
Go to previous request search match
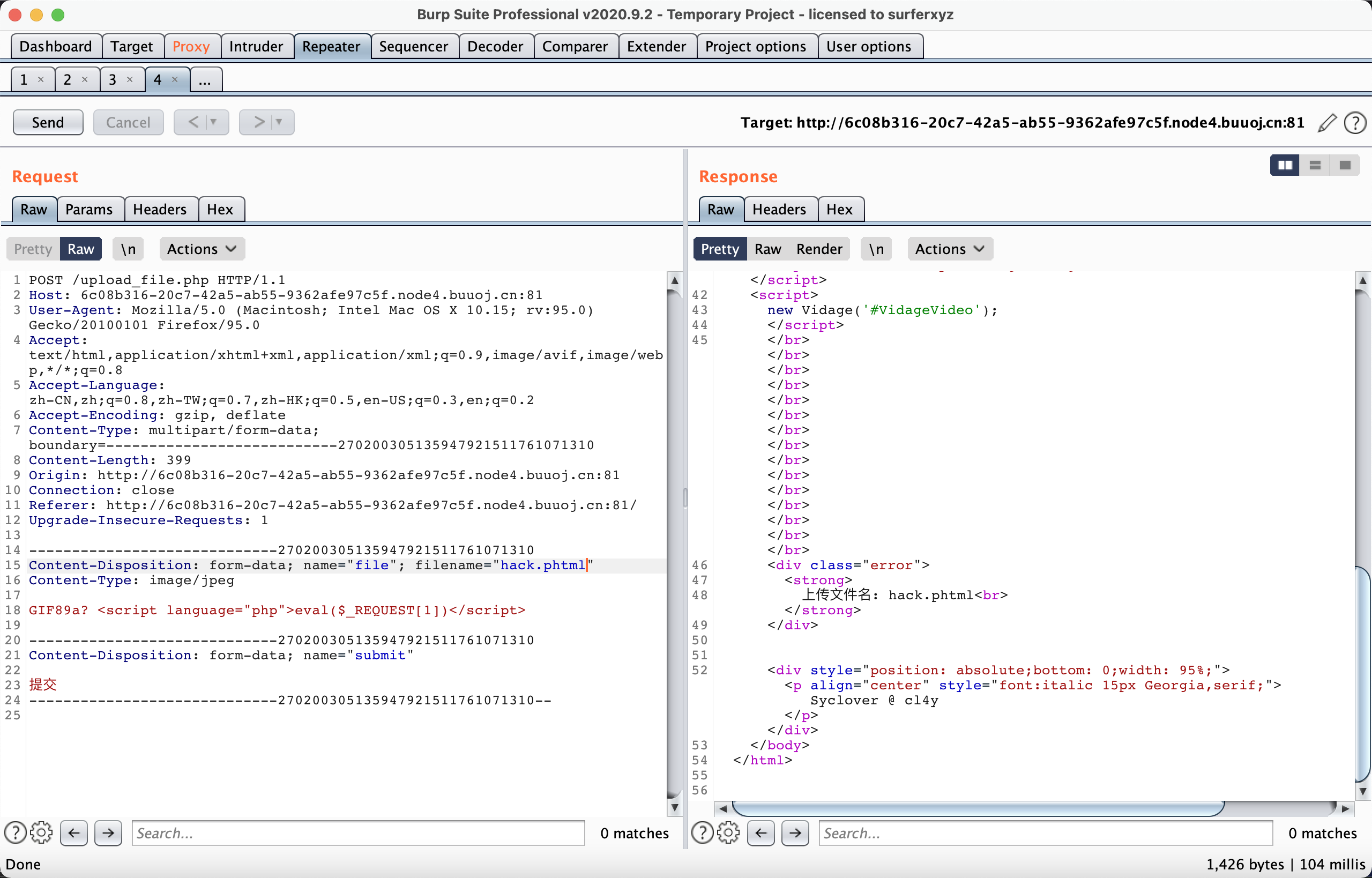74,833
